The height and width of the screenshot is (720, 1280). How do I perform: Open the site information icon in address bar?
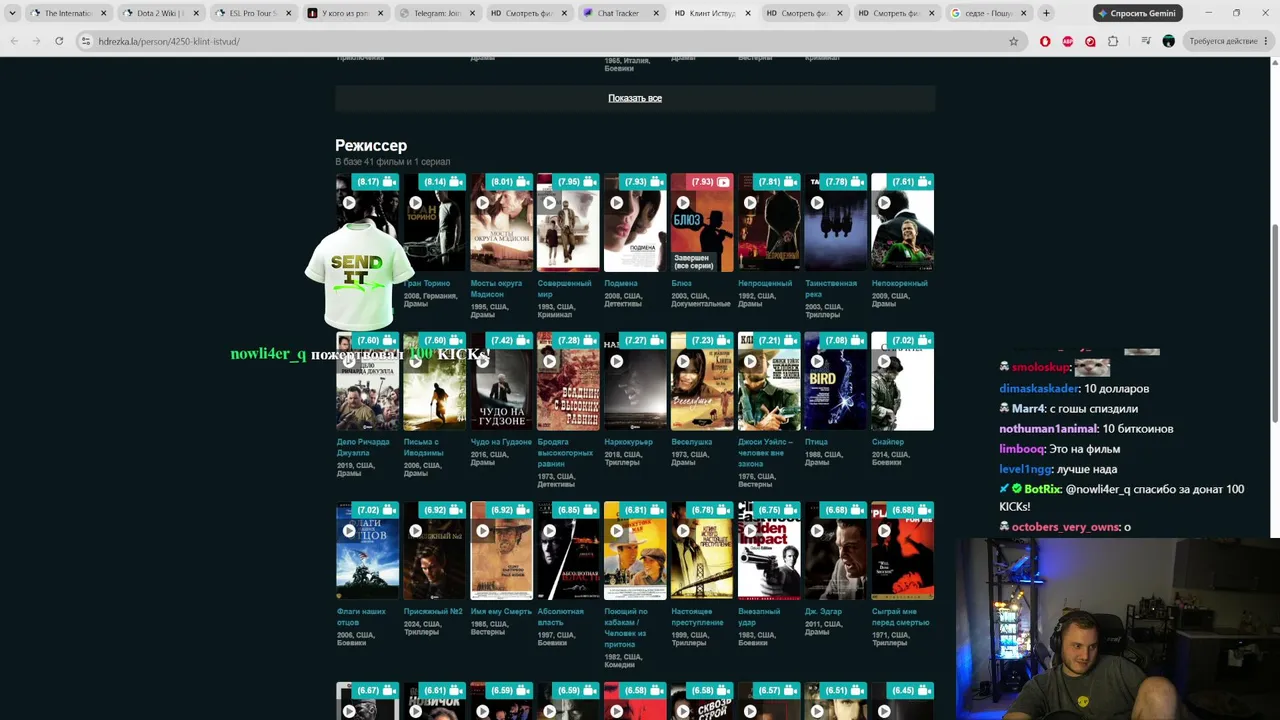pos(86,41)
